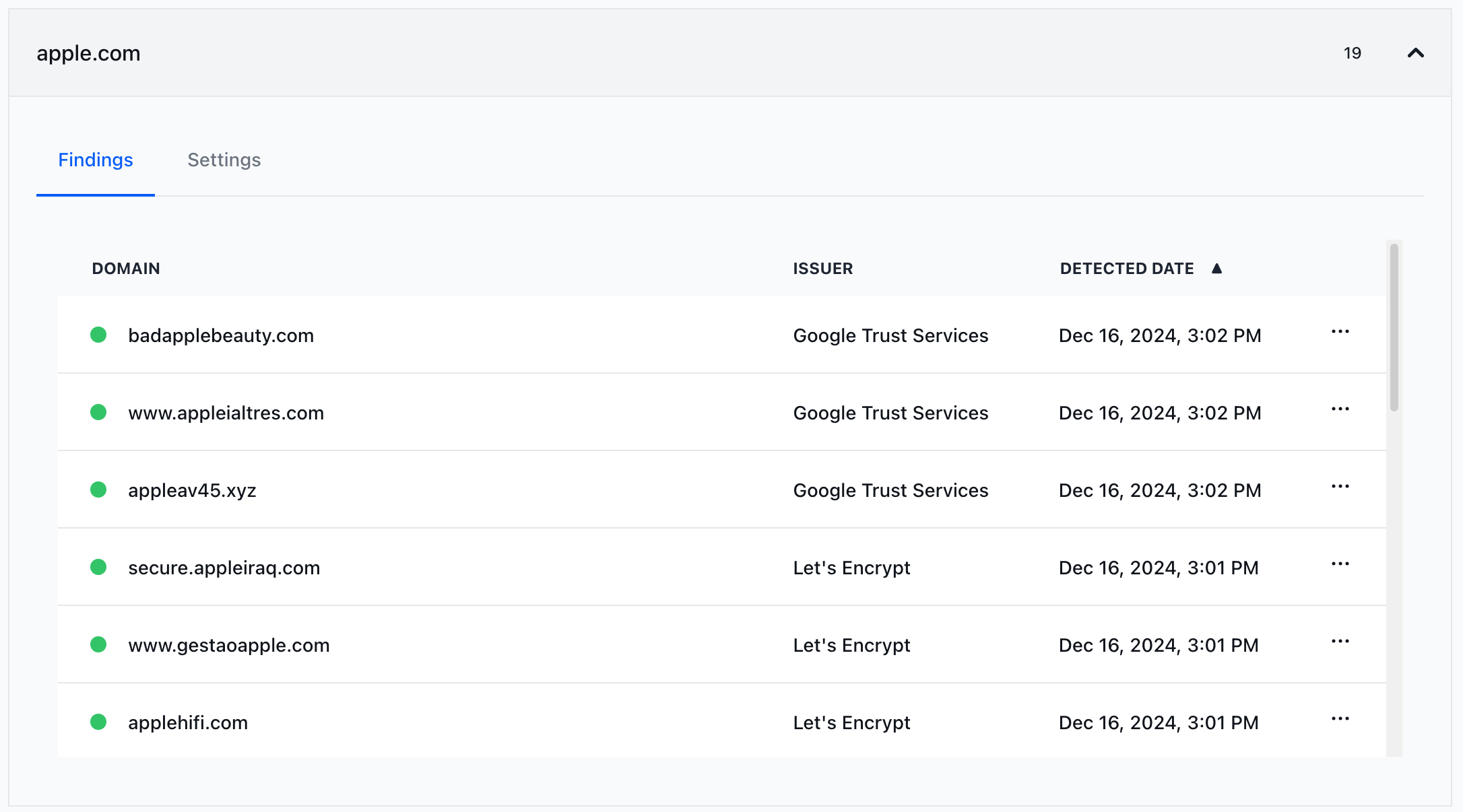Click the secure.appleiraq.com domain name

[224, 568]
